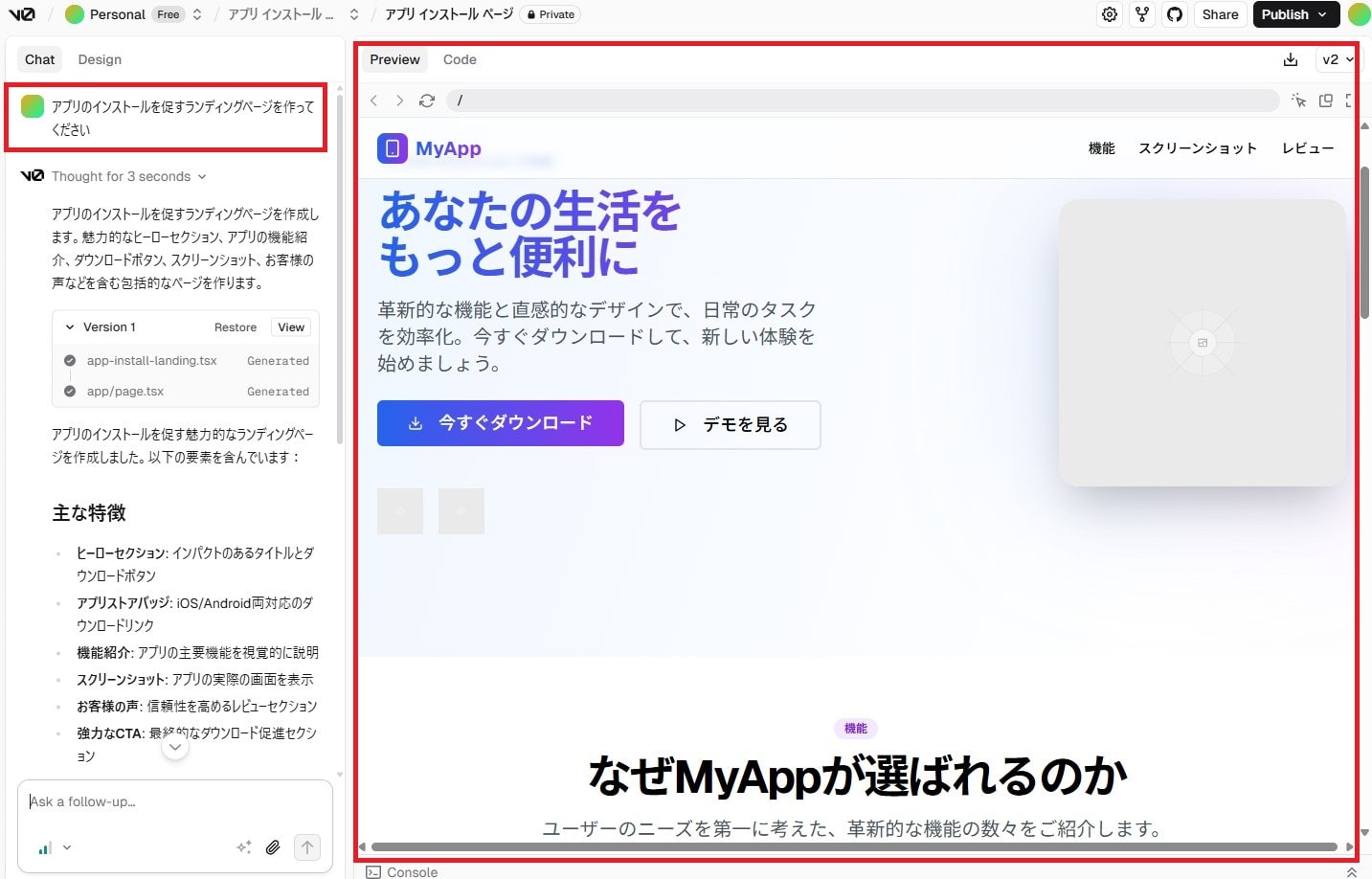Open the v2 version dropdown
1372x879 pixels.
click(1337, 59)
